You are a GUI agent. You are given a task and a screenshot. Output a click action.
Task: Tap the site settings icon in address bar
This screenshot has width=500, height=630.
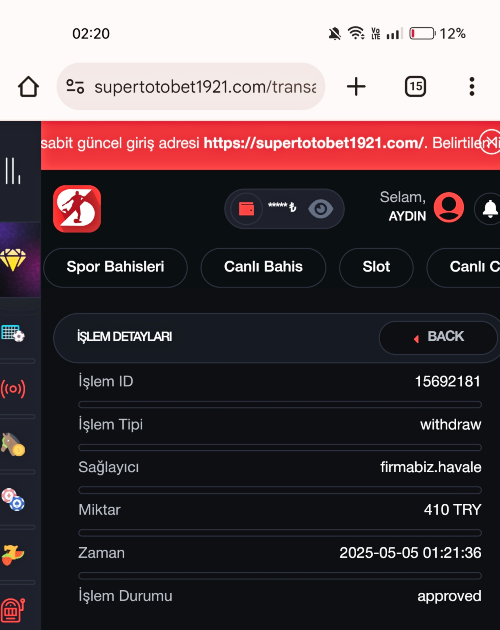point(75,86)
